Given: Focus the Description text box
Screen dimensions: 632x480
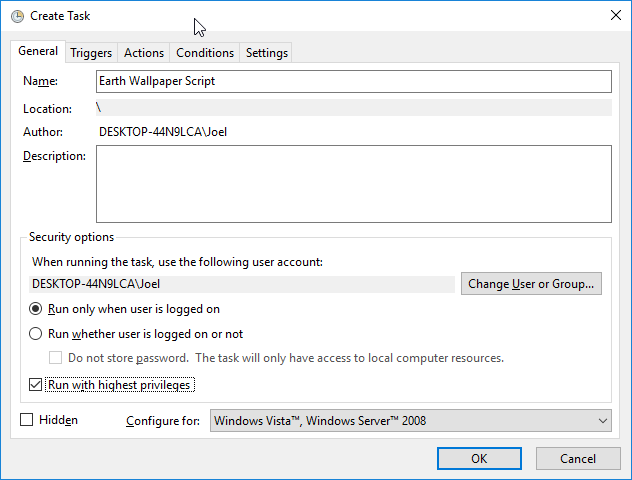Looking at the screenshot, I should coord(353,183).
